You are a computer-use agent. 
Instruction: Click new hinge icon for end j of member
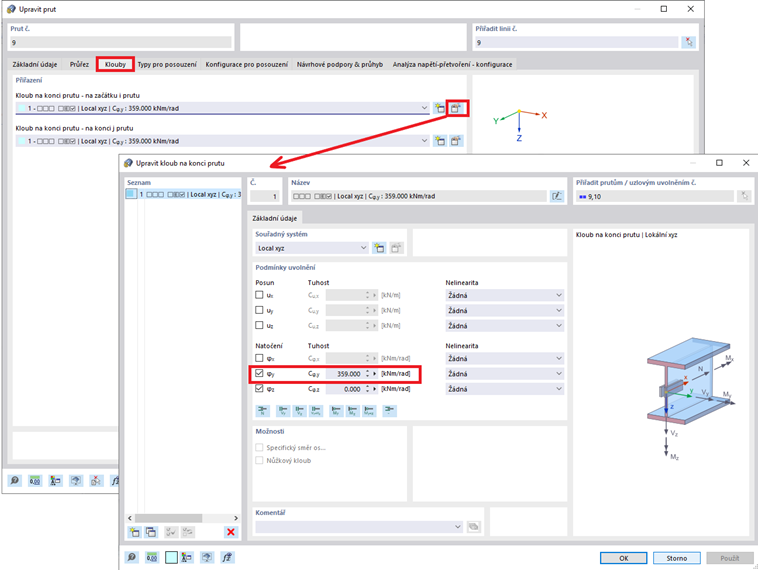point(440,141)
